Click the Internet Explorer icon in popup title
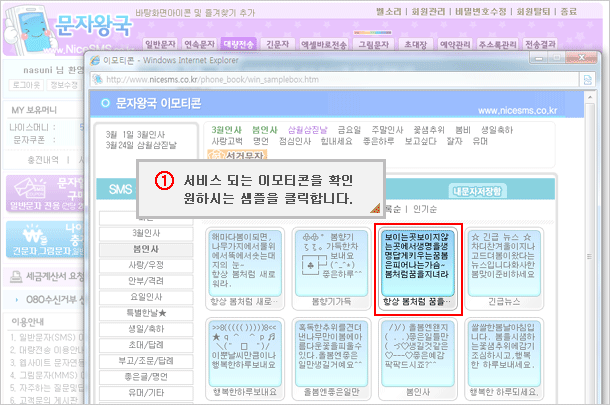610x405 pixels. point(95,60)
